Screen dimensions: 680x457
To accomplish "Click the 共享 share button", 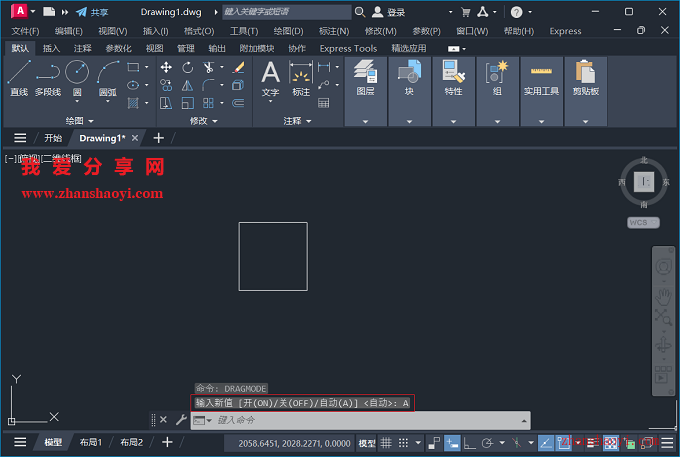I will coord(92,12).
